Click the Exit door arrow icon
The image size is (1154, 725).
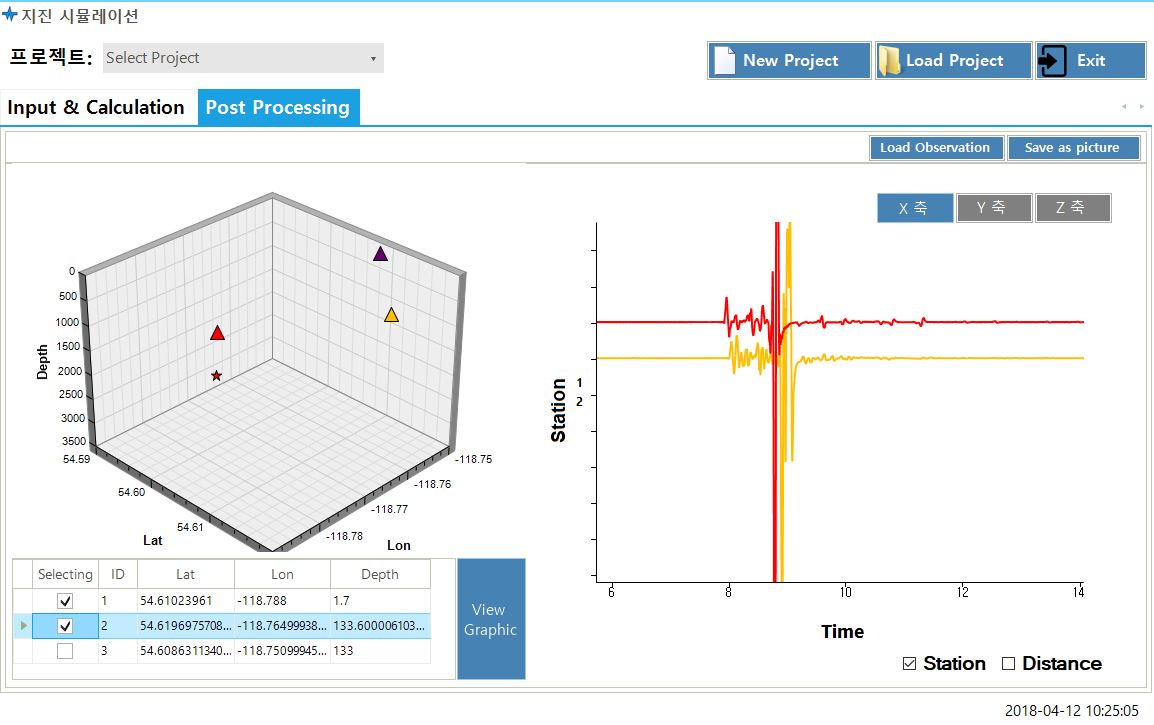click(x=1052, y=61)
